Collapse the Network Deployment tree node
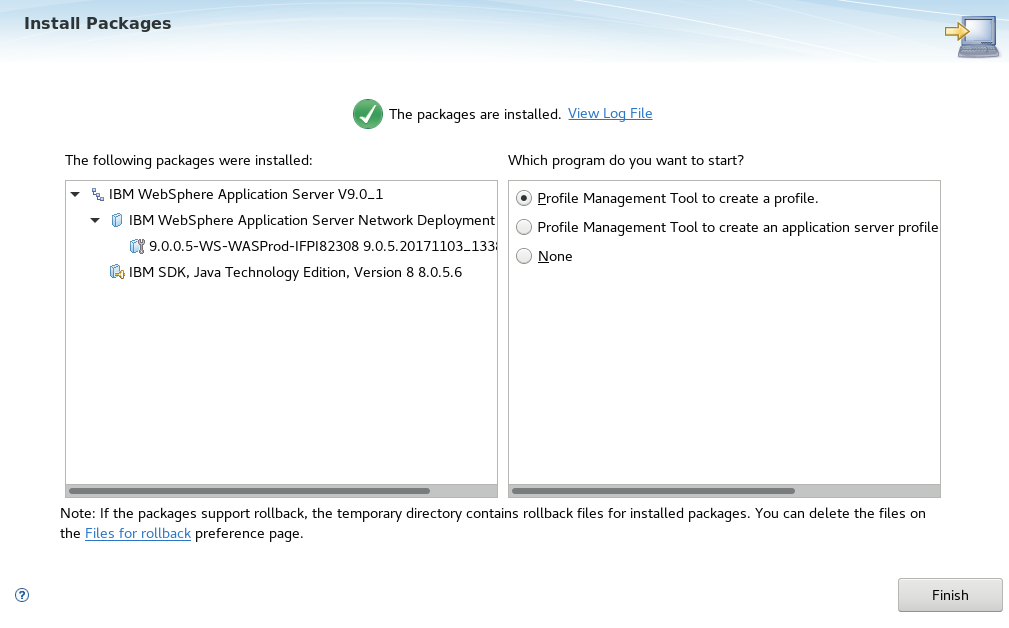The image size is (1009, 628). 95,221
